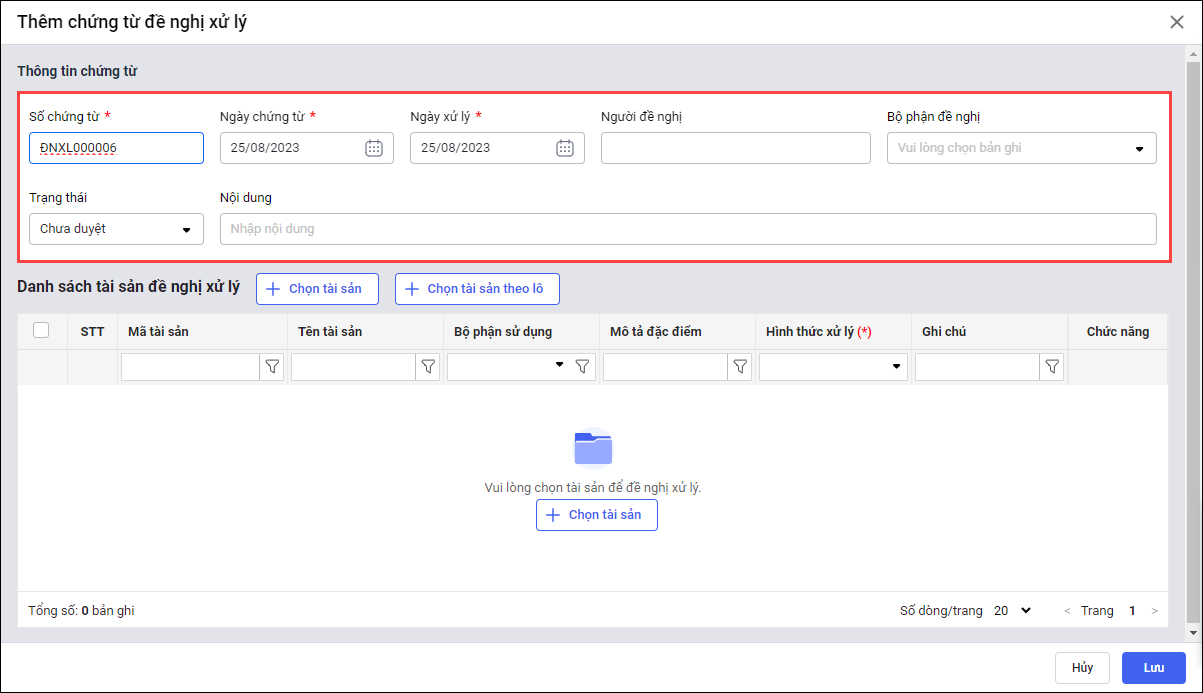Click the Hủy button
The image size is (1203, 693).
coord(1082,668)
